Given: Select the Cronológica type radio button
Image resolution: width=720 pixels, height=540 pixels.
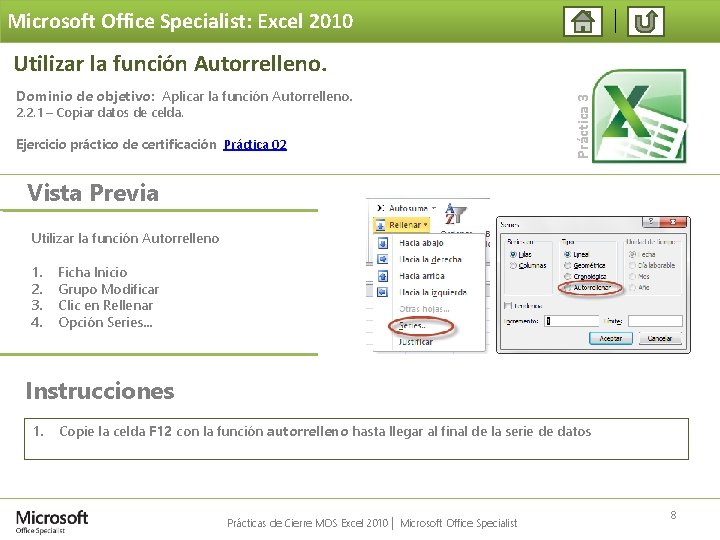Looking at the screenshot, I should click(568, 276).
